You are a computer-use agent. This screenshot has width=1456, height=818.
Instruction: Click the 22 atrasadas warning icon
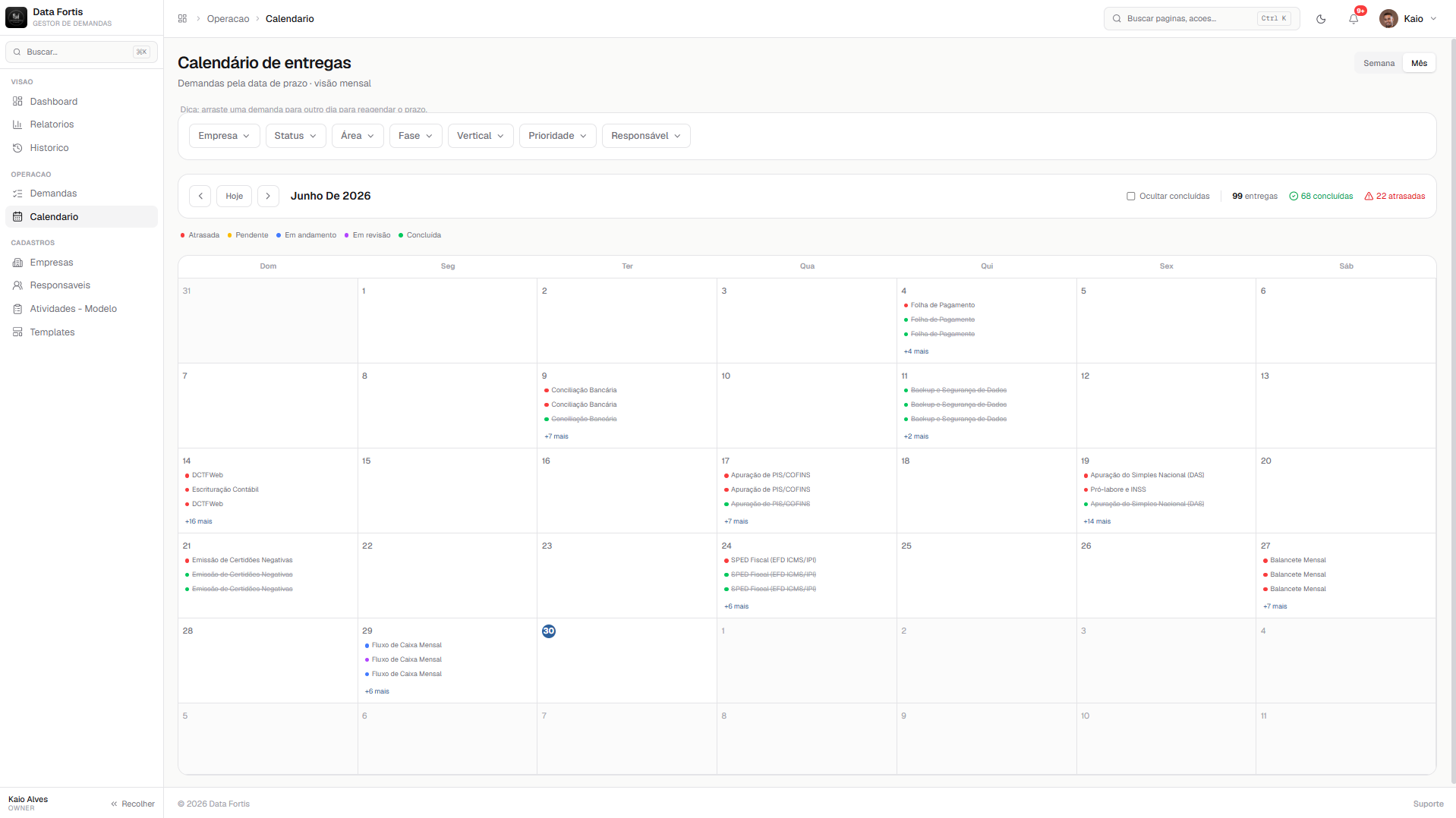tap(1369, 196)
